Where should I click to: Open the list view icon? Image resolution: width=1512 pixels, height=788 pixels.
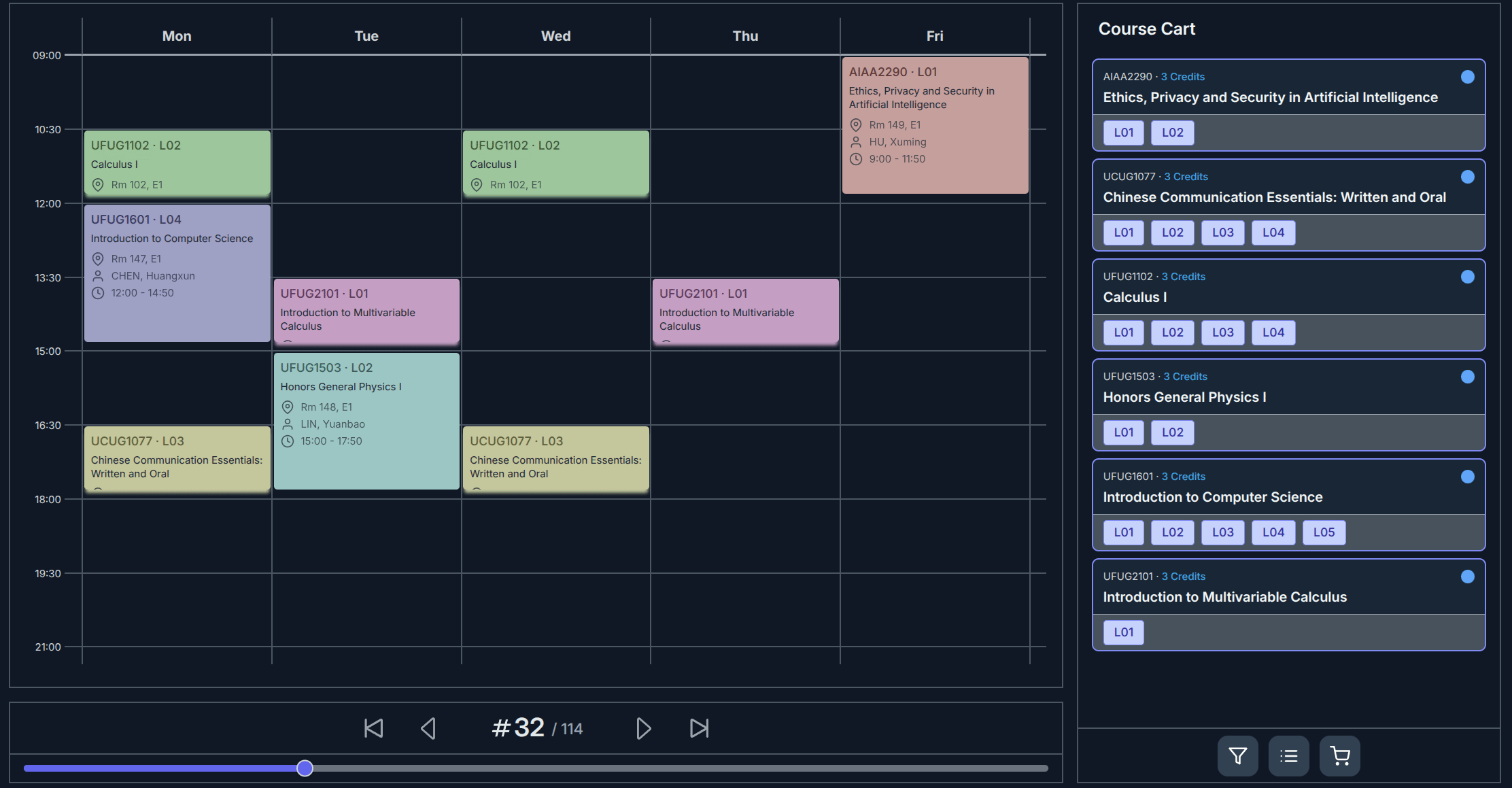pyautogui.click(x=1288, y=755)
